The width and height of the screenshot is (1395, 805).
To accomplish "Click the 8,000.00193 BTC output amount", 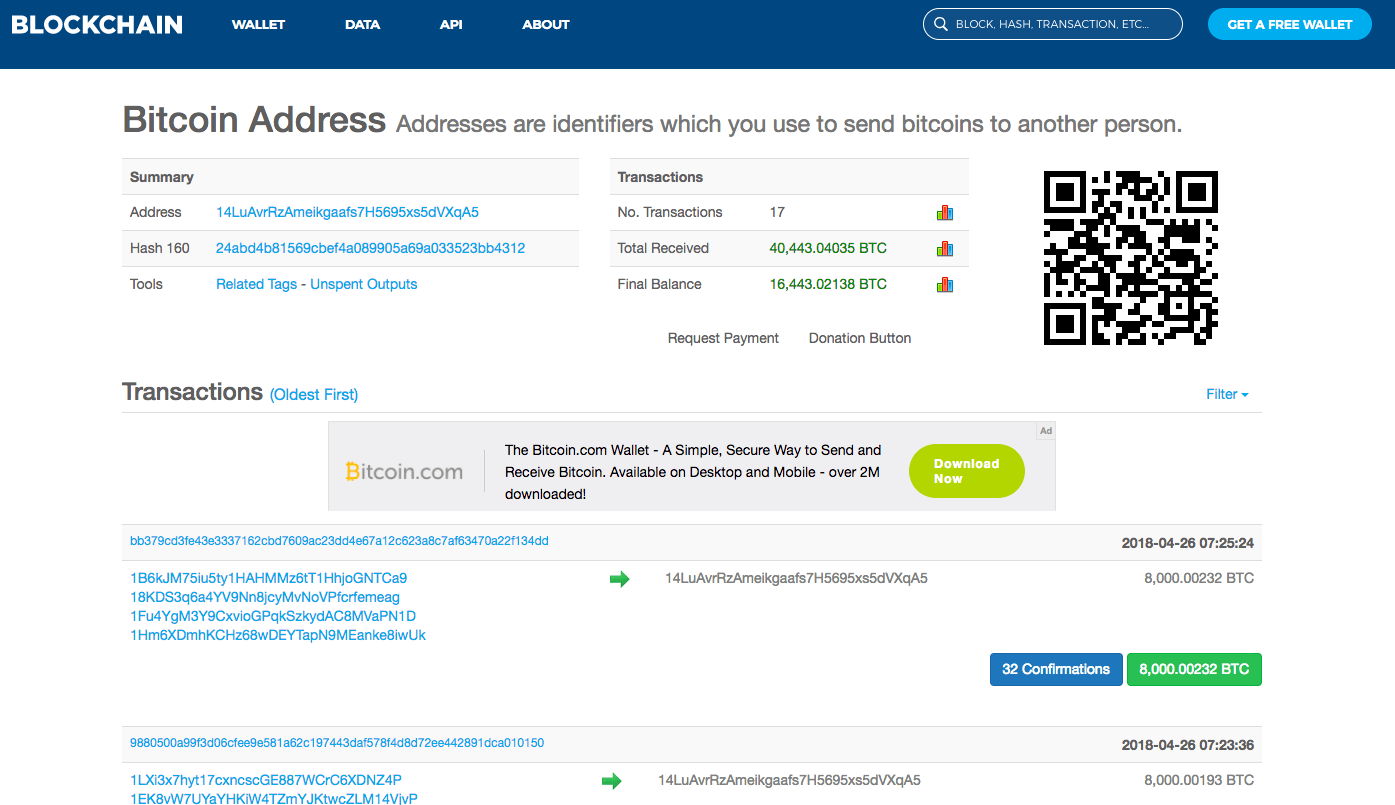I will [1199, 780].
